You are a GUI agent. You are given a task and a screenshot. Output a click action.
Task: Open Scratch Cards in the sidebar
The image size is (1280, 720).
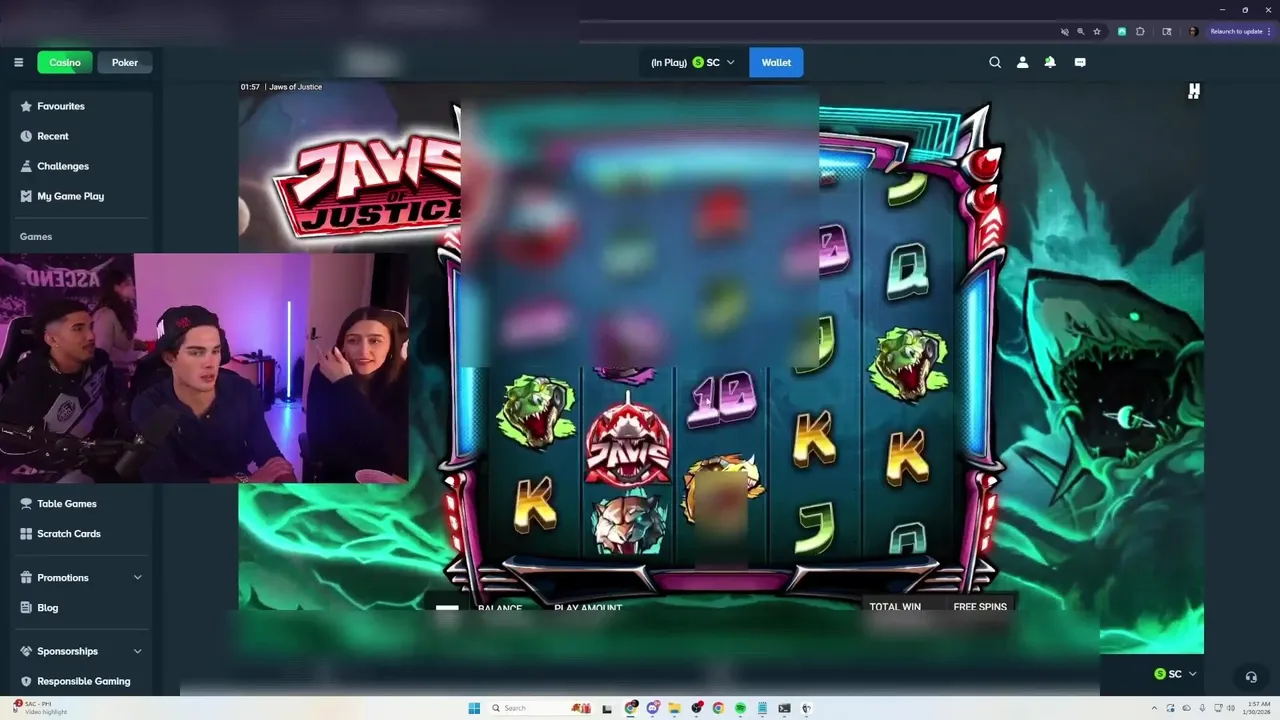coord(69,534)
